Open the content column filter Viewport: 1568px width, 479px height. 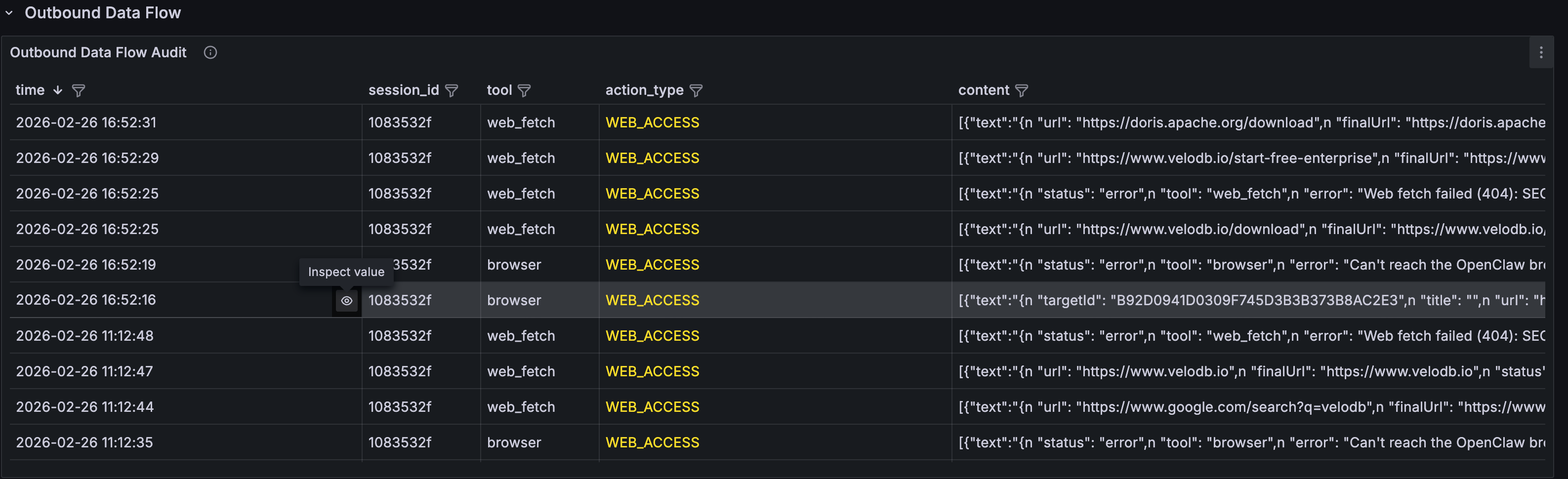[1022, 91]
